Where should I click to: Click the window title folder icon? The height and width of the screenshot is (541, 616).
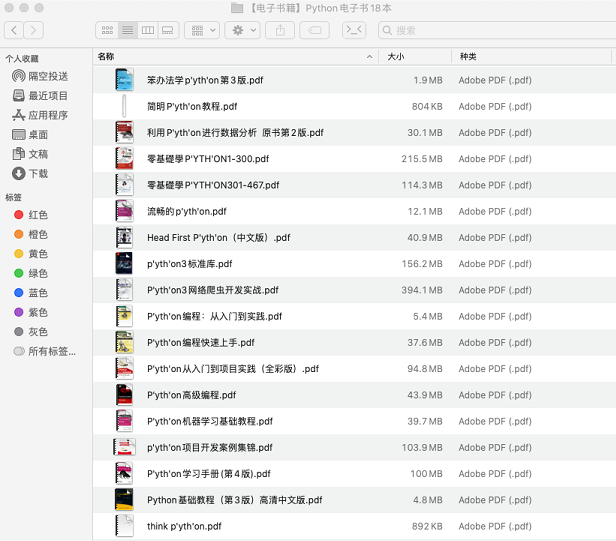click(x=237, y=8)
